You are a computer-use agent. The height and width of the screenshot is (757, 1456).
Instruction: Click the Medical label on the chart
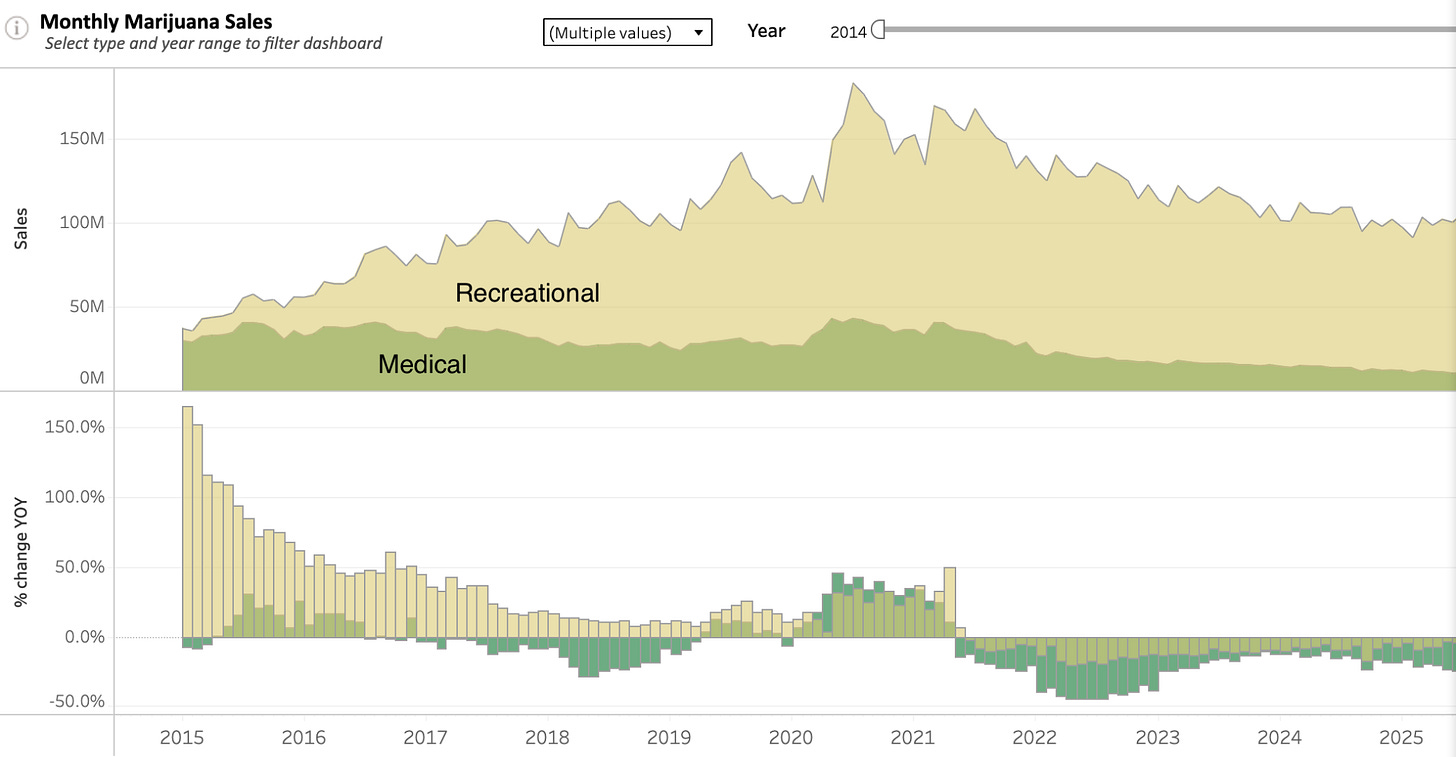tap(421, 364)
